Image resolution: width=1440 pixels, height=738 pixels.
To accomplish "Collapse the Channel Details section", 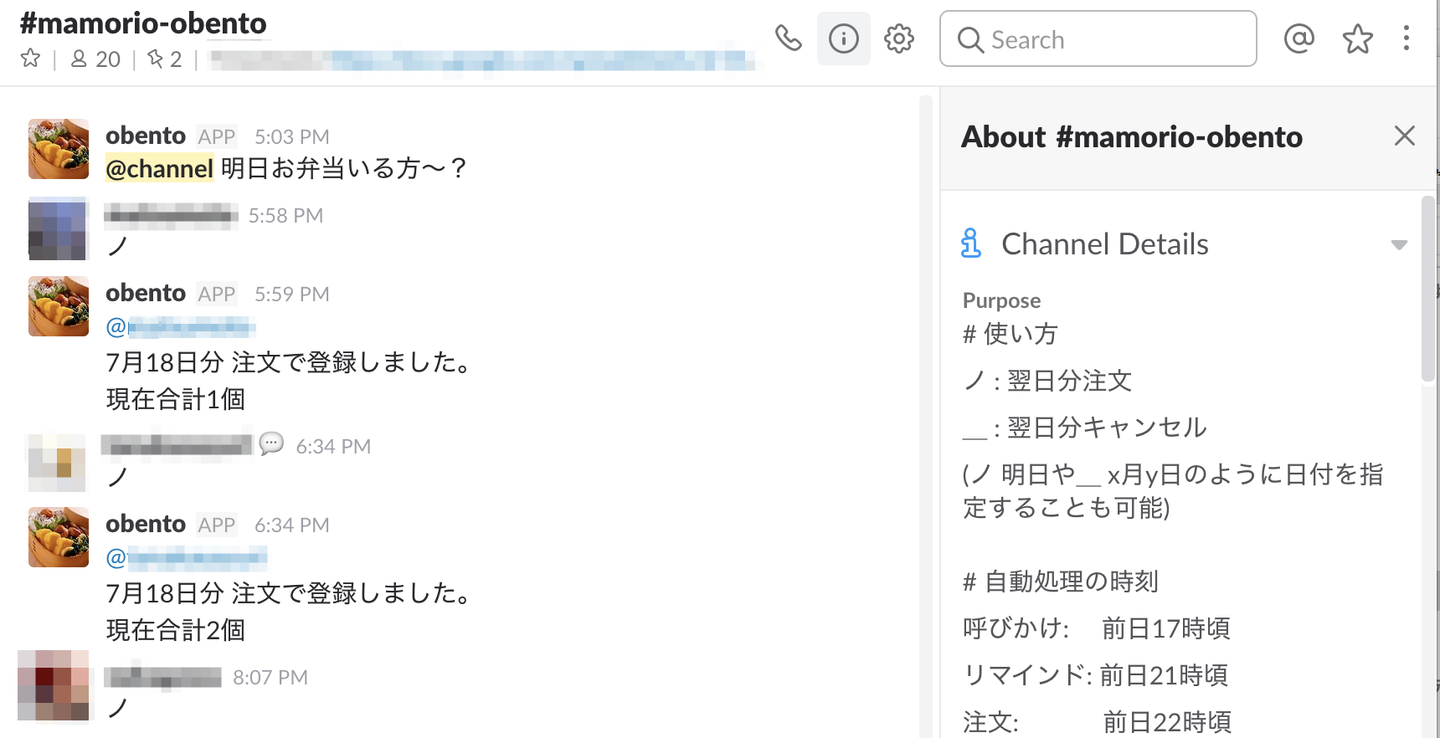I will pos(1399,245).
